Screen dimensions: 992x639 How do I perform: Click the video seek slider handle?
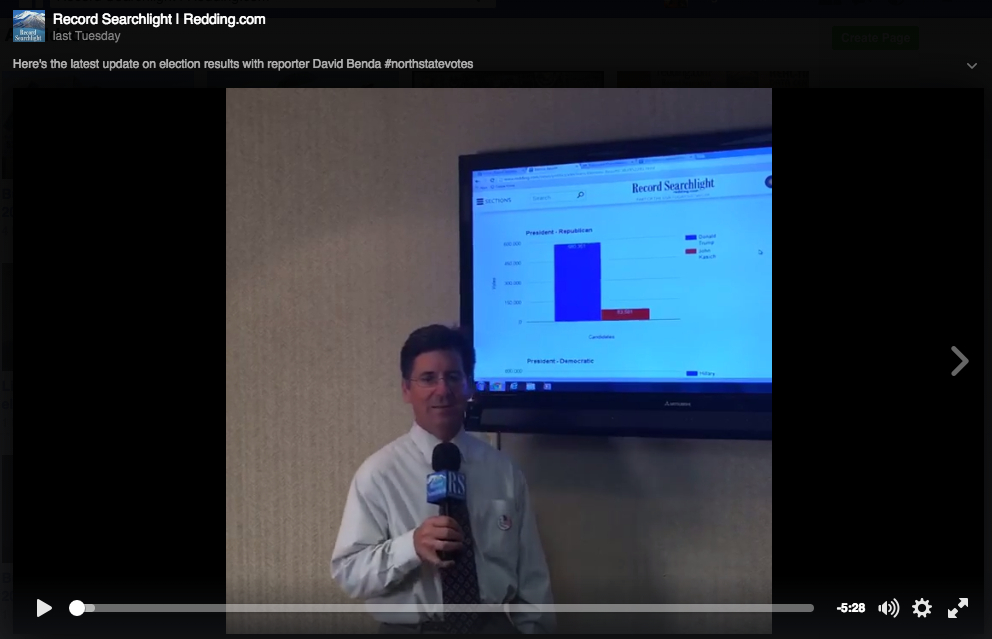click(x=77, y=608)
